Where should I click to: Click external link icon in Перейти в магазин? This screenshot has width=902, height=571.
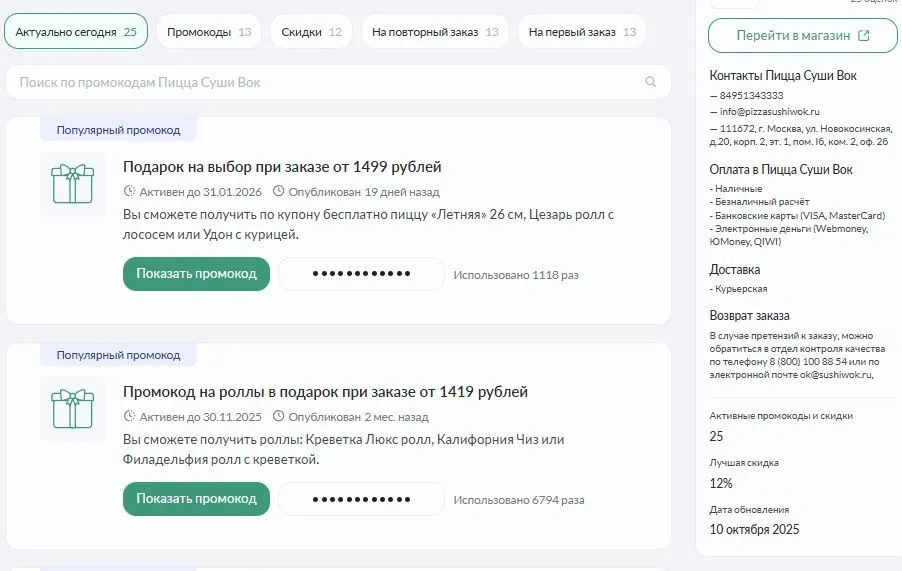[x=864, y=36]
